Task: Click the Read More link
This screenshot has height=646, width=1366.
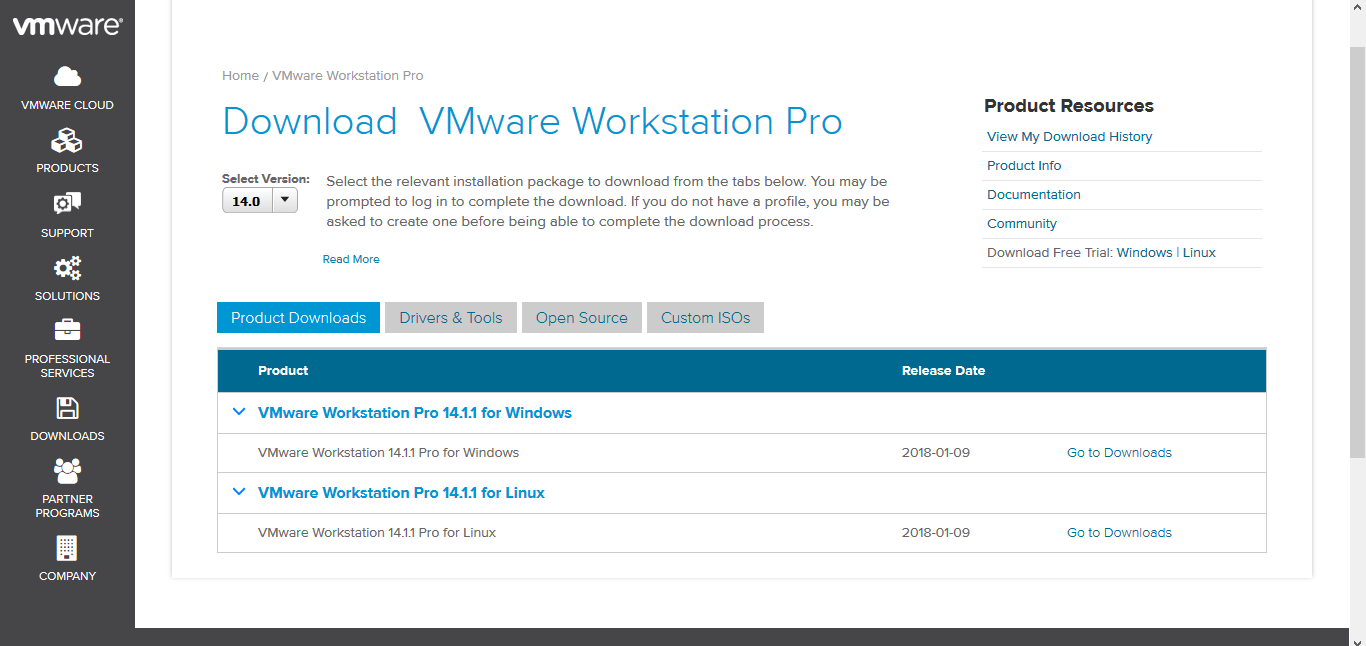Action: click(x=351, y=259)
